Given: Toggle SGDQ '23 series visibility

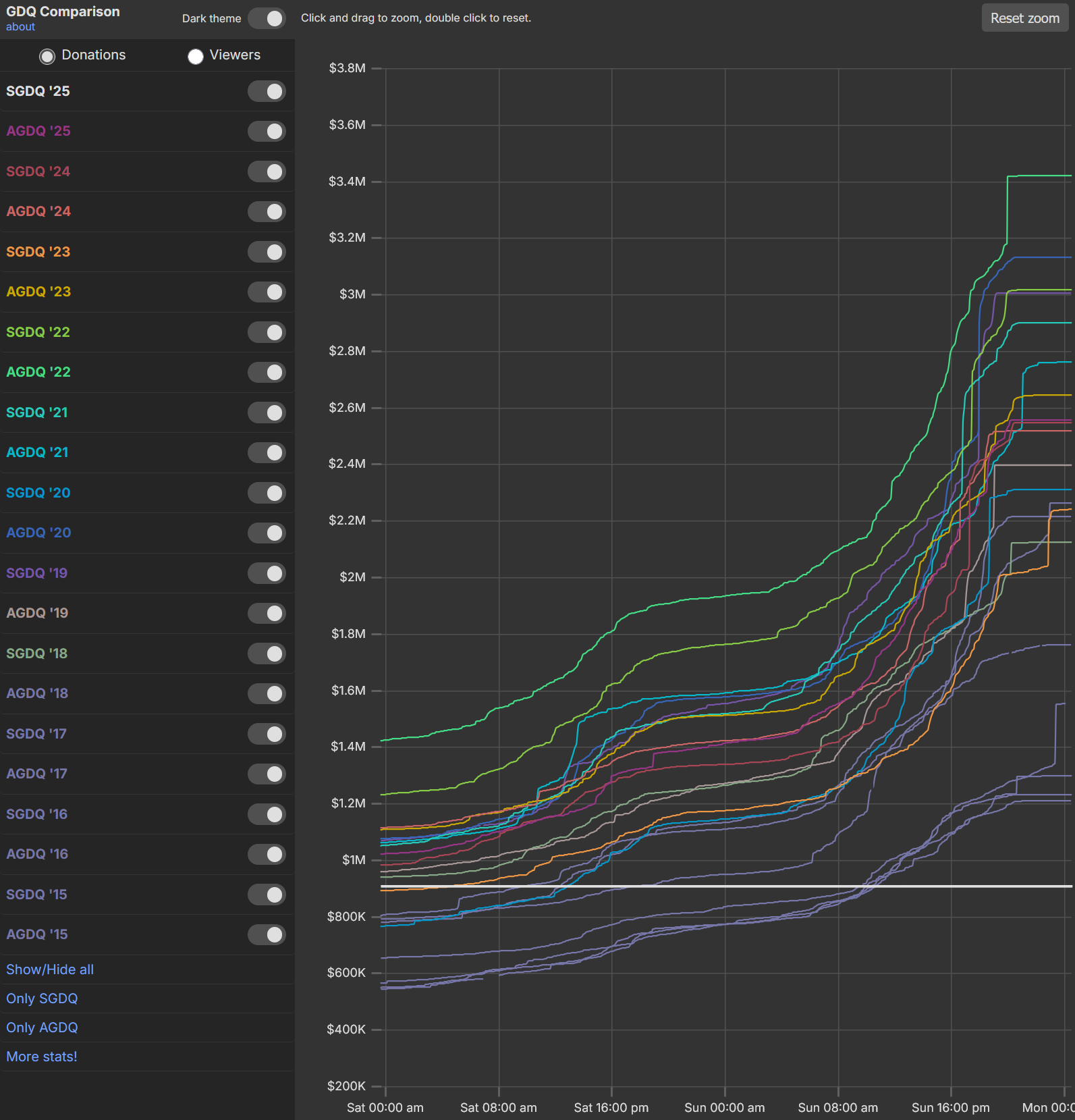Looking at the screenshot, I should point(267,252).
